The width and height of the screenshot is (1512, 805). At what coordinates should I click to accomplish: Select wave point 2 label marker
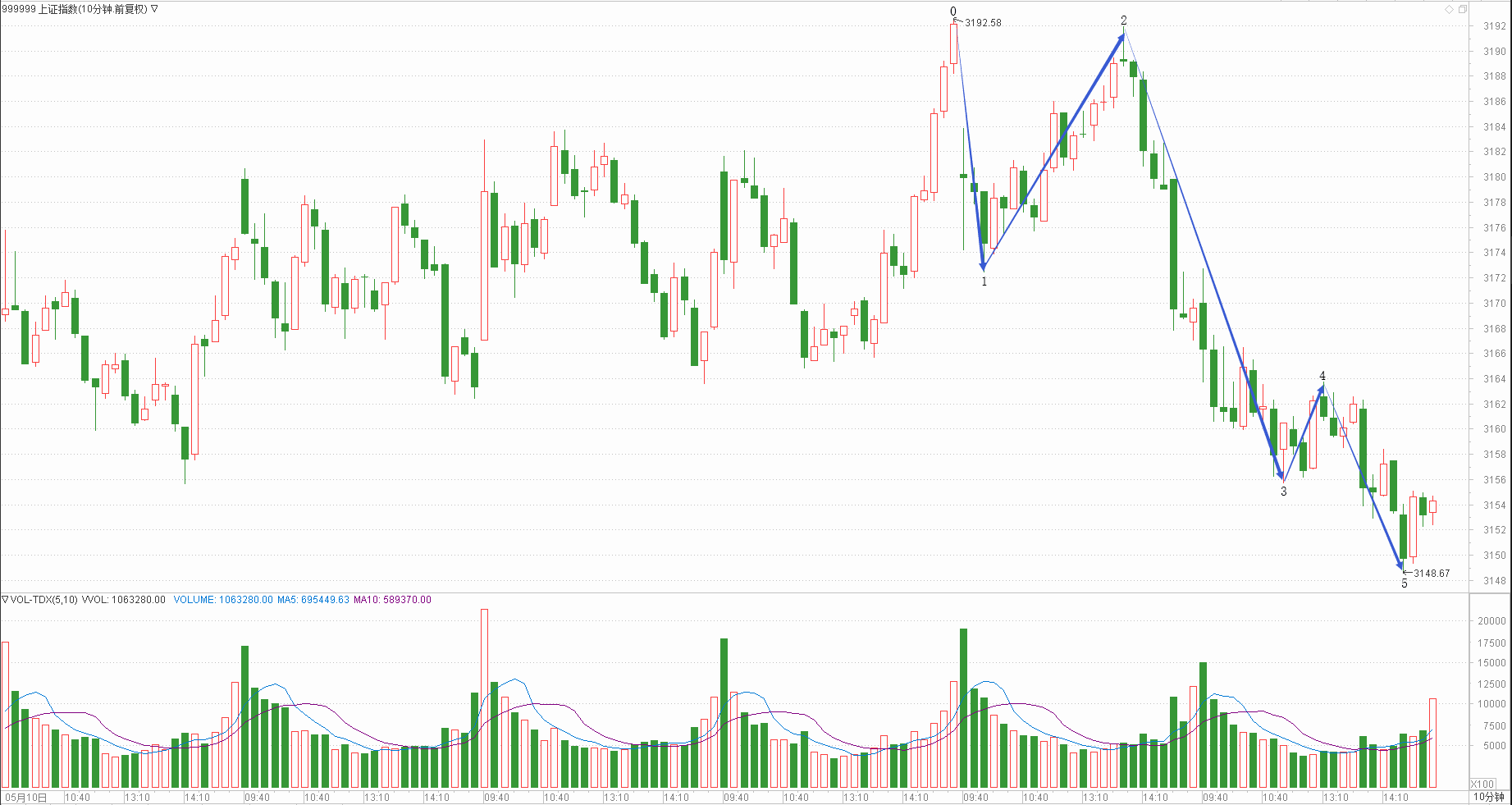tap(1124, 21)
